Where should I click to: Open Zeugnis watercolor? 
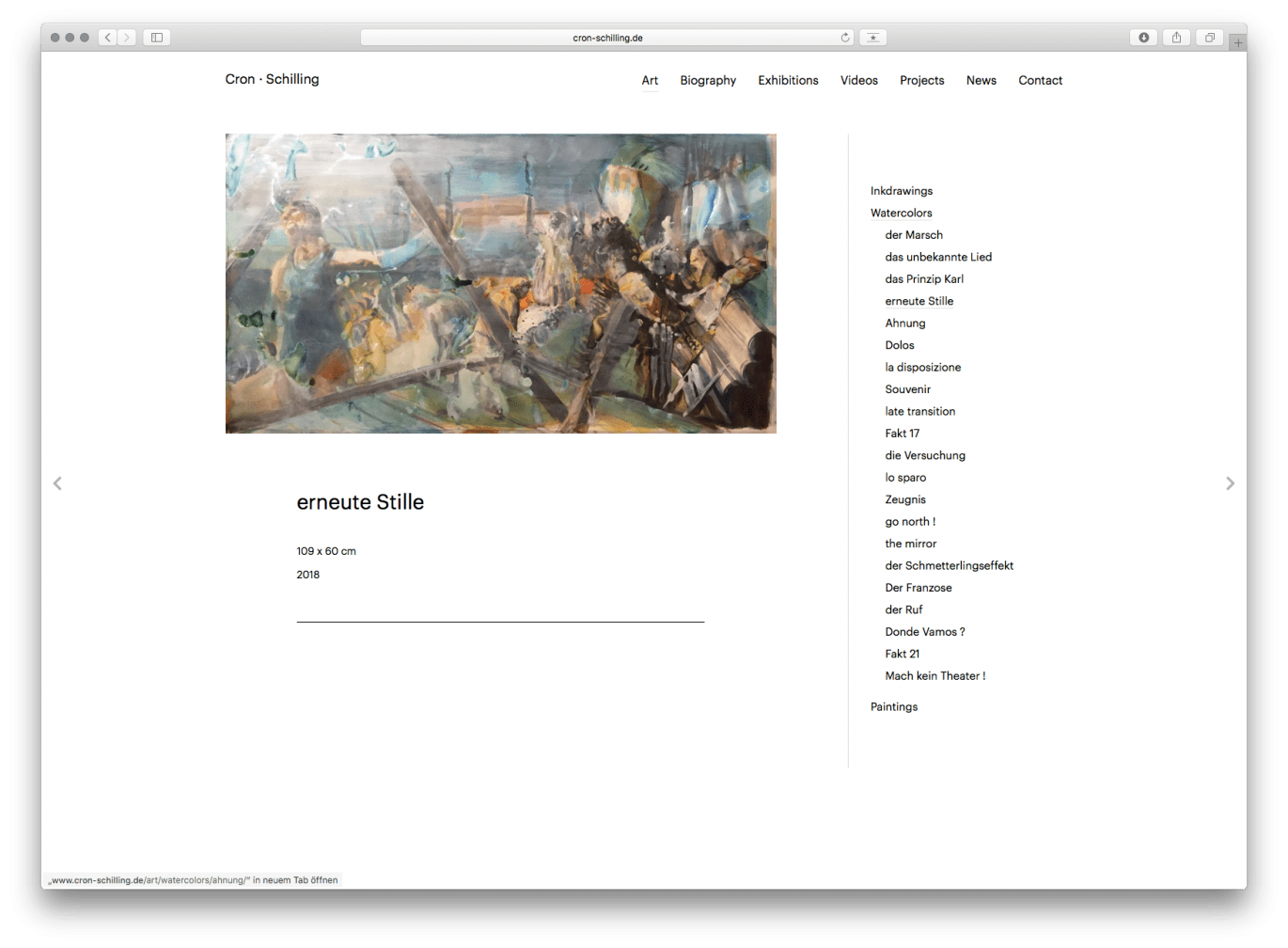904,499
